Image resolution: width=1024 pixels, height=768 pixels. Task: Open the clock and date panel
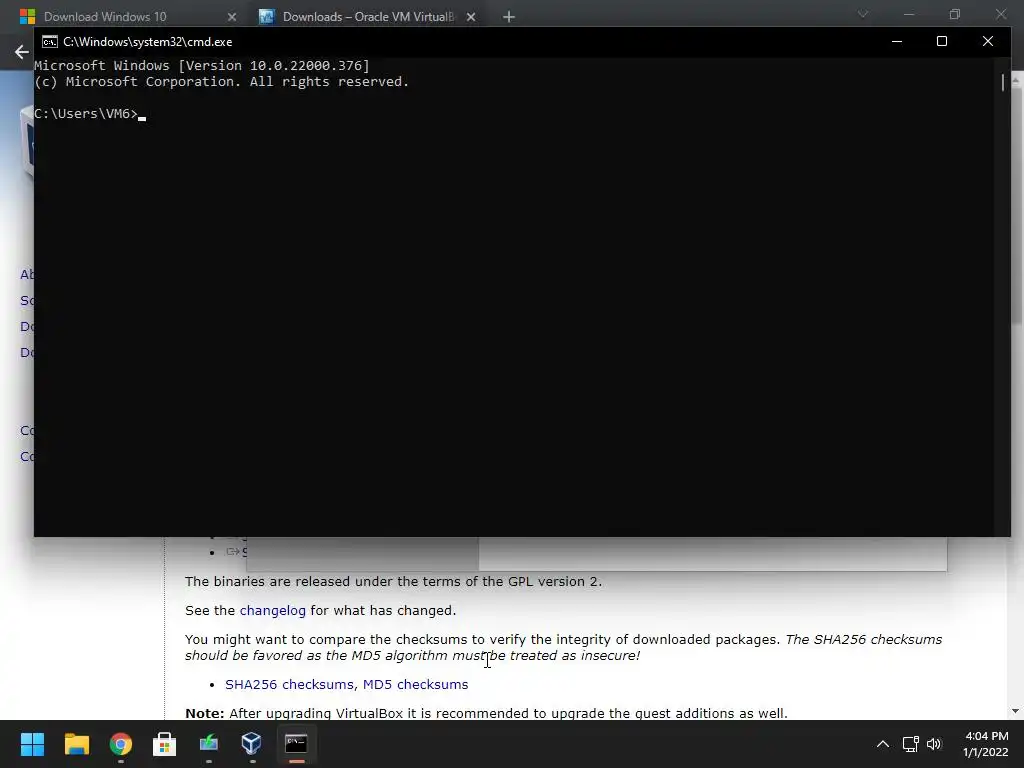pyautogui.click(x=985, y=744)
